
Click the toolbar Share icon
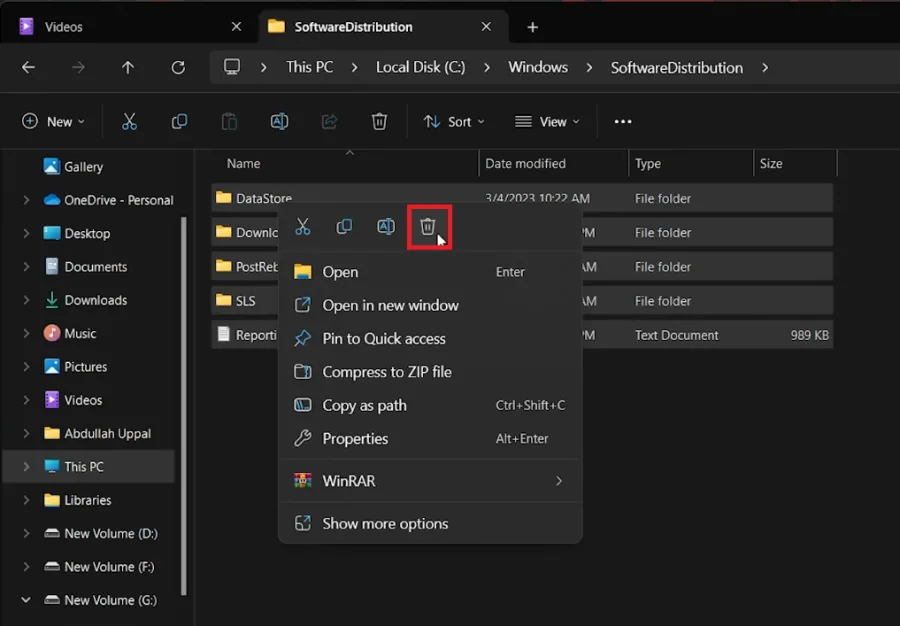(x=329, y=121)
